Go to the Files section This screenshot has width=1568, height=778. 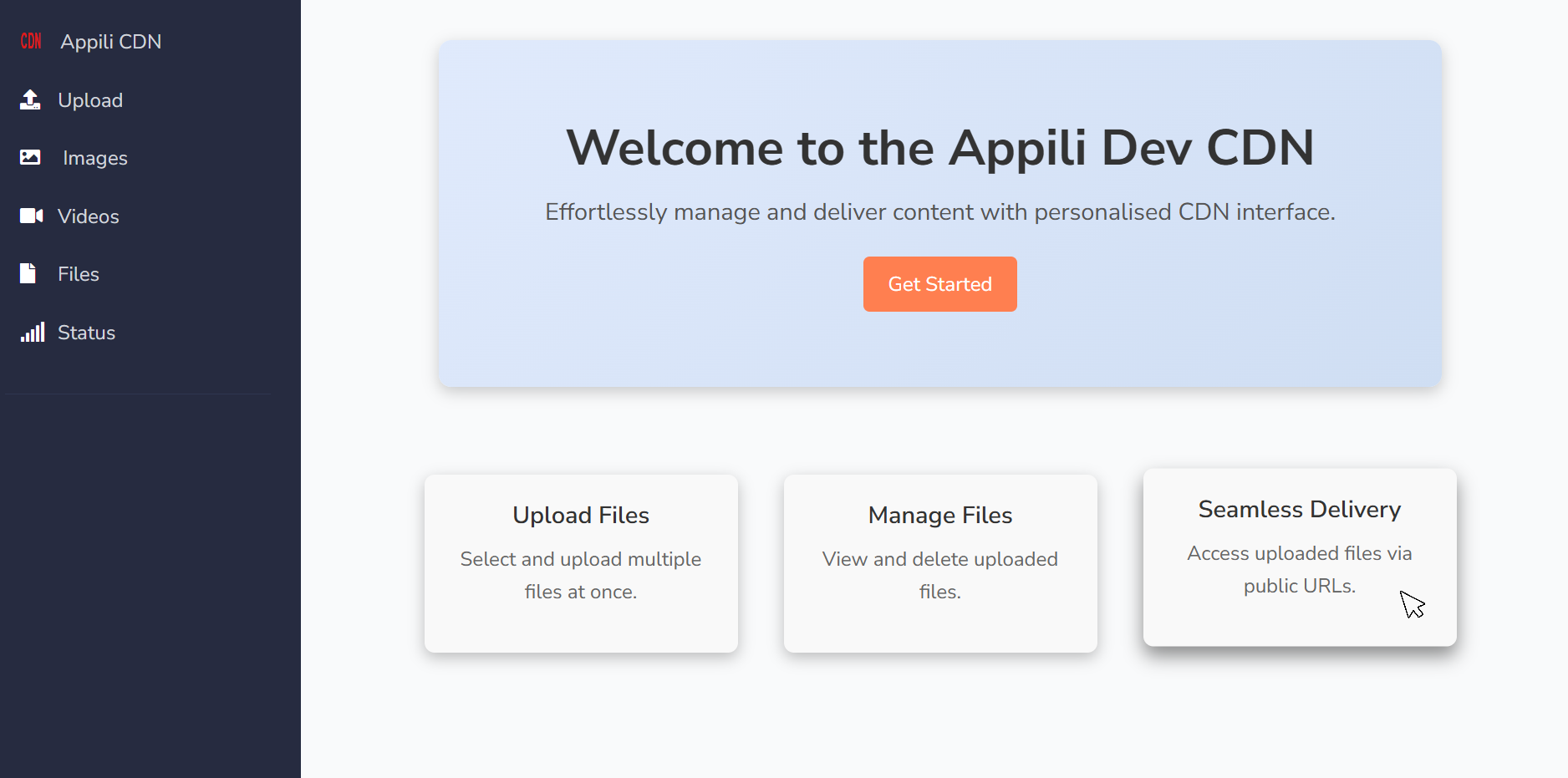pos(78,273)
